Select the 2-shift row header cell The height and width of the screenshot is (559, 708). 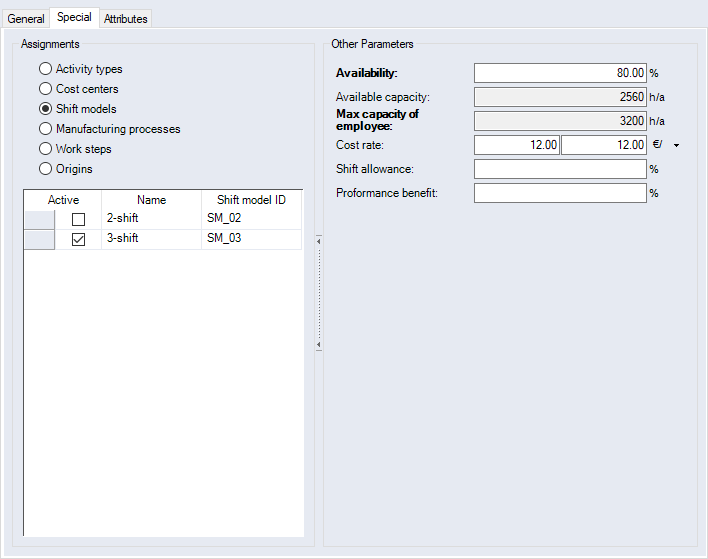(x=39, y=219)
